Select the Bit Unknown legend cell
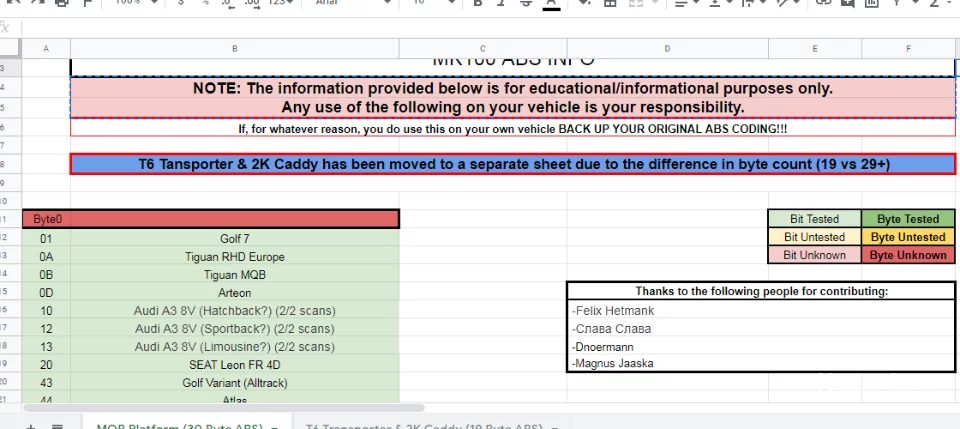The image size is (960, 429). tap(815, 255)
